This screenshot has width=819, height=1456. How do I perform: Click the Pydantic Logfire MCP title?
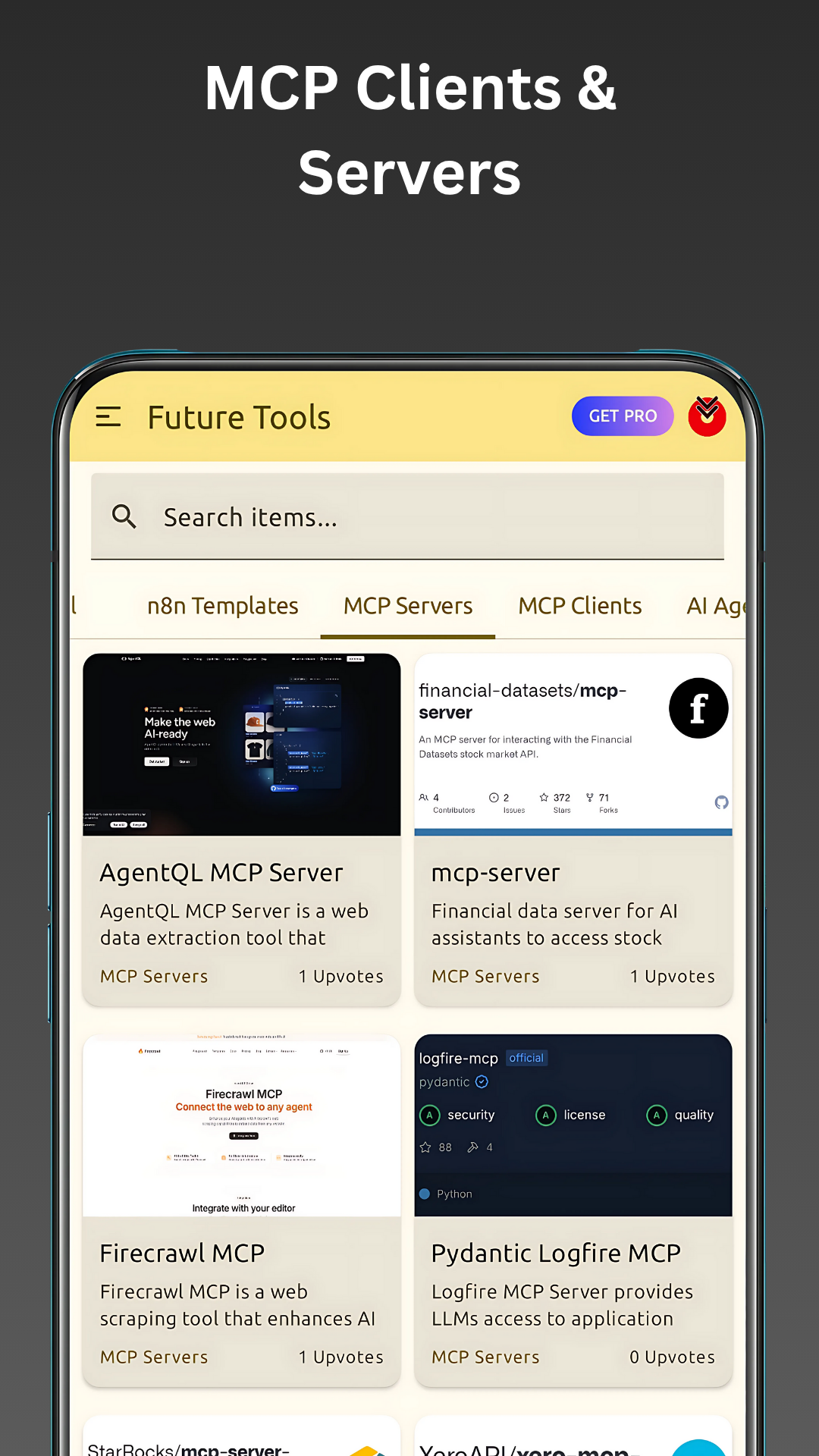click(556, 1254)
